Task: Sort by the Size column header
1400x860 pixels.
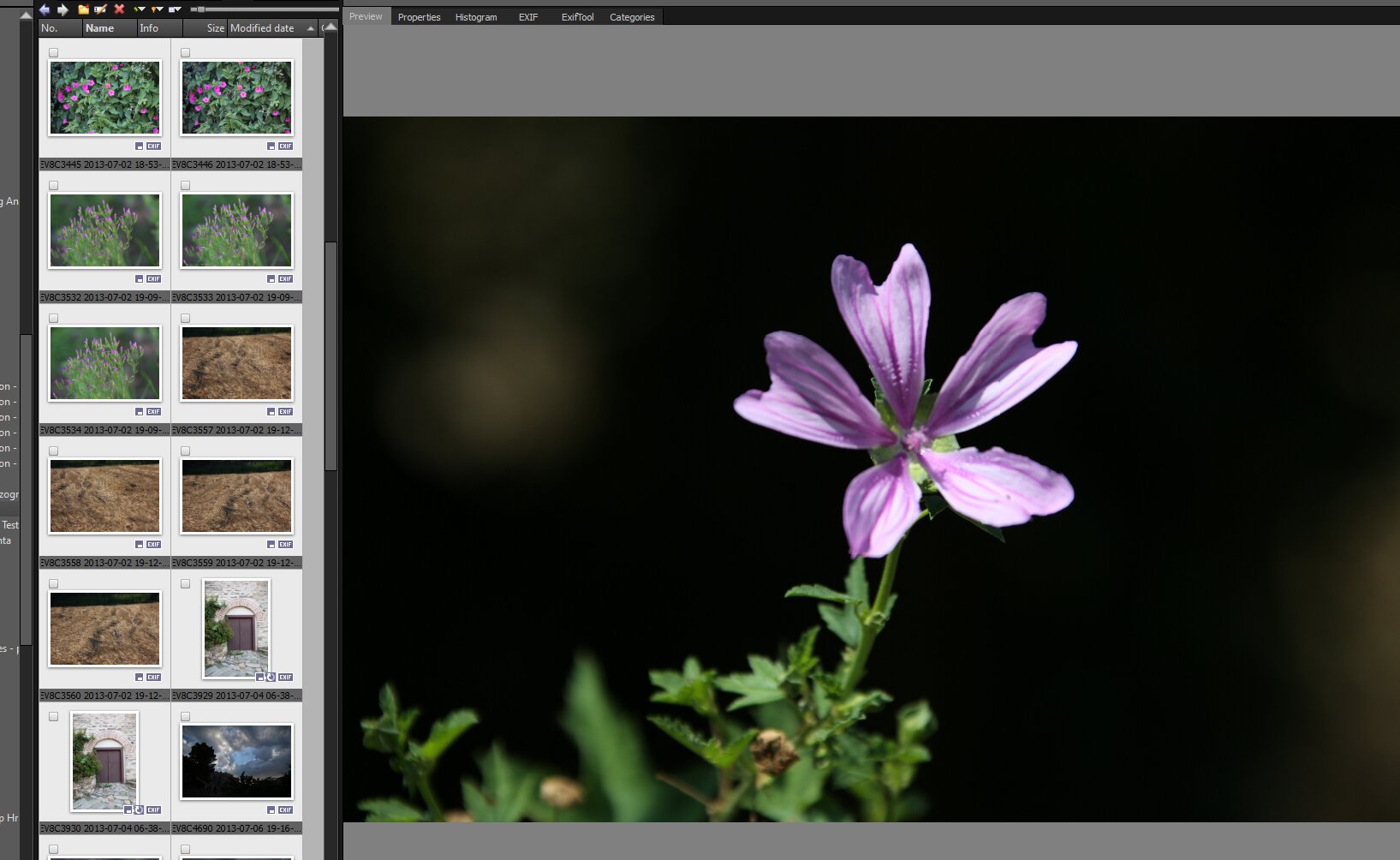Action: point(205,28)
